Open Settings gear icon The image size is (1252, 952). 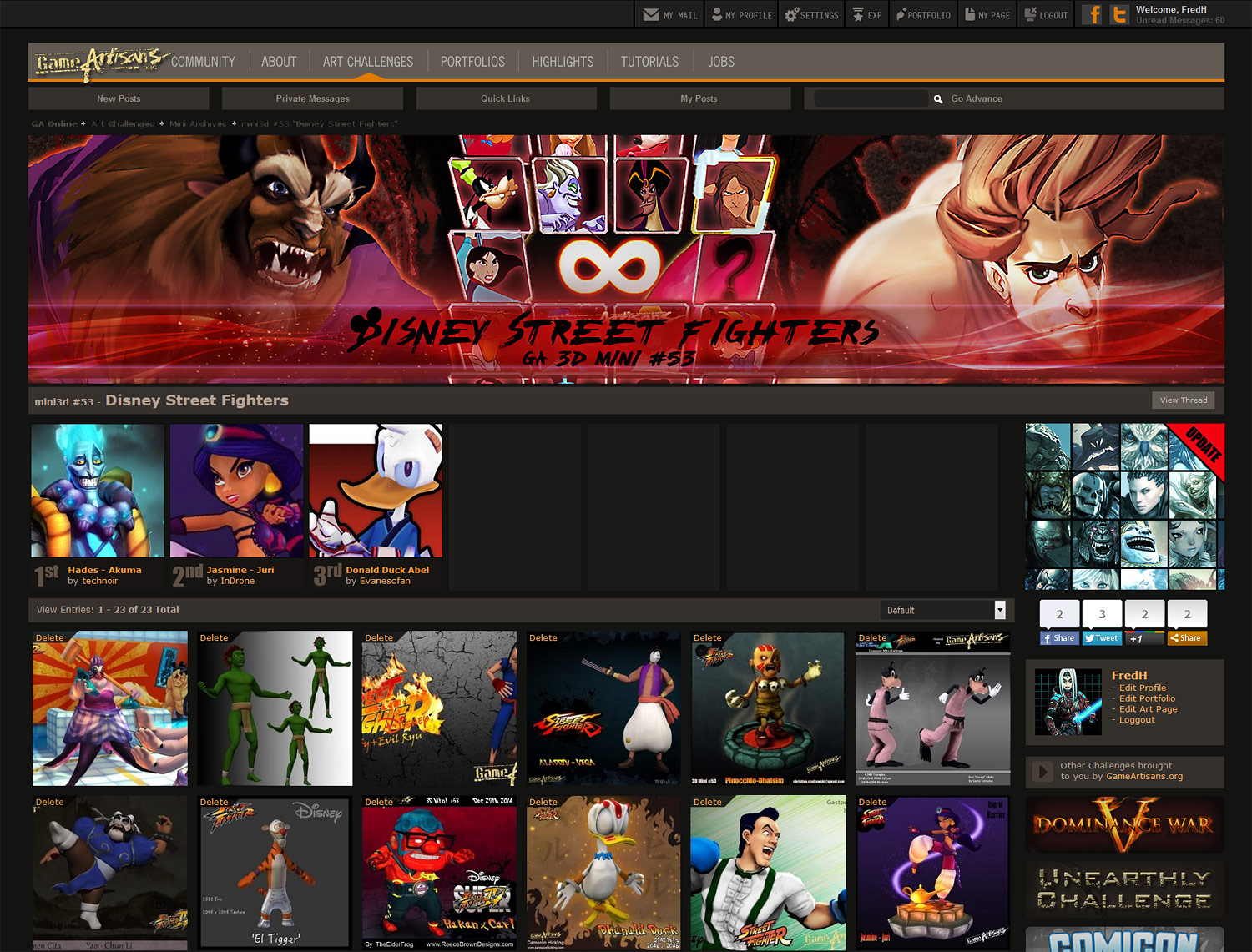coord(791,15)
